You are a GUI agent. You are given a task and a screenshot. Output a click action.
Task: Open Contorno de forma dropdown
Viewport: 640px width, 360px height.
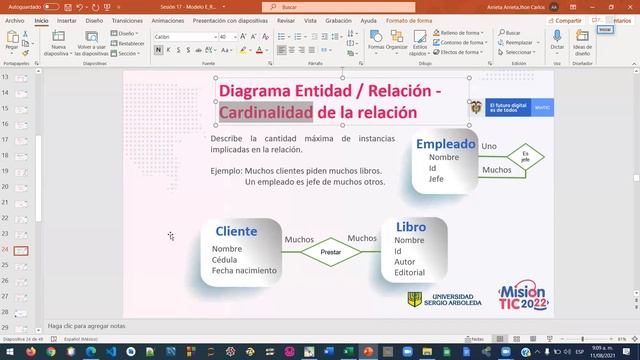coord(460,42)
